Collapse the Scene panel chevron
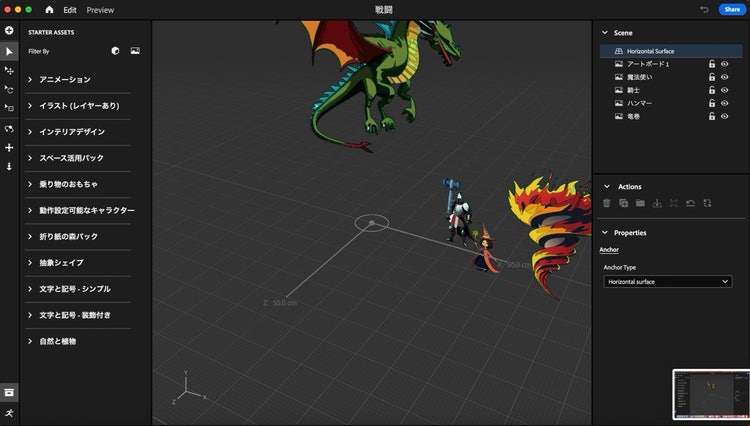Image resolution: width=750 pixels, height=426 pixels. click(605, 33)
